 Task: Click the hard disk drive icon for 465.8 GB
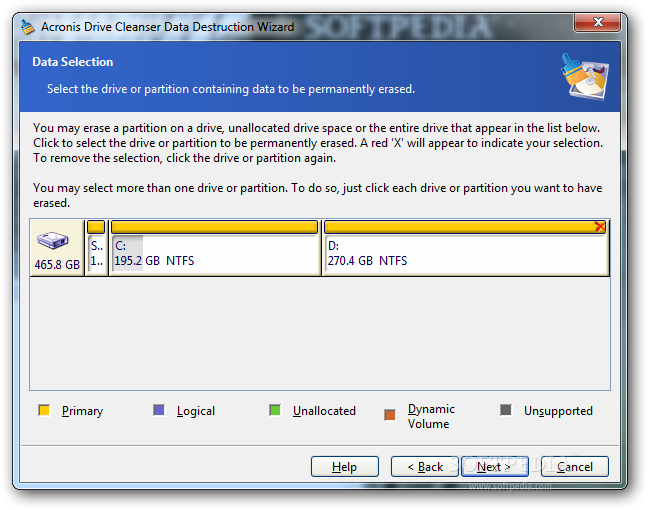click(53, 240)
